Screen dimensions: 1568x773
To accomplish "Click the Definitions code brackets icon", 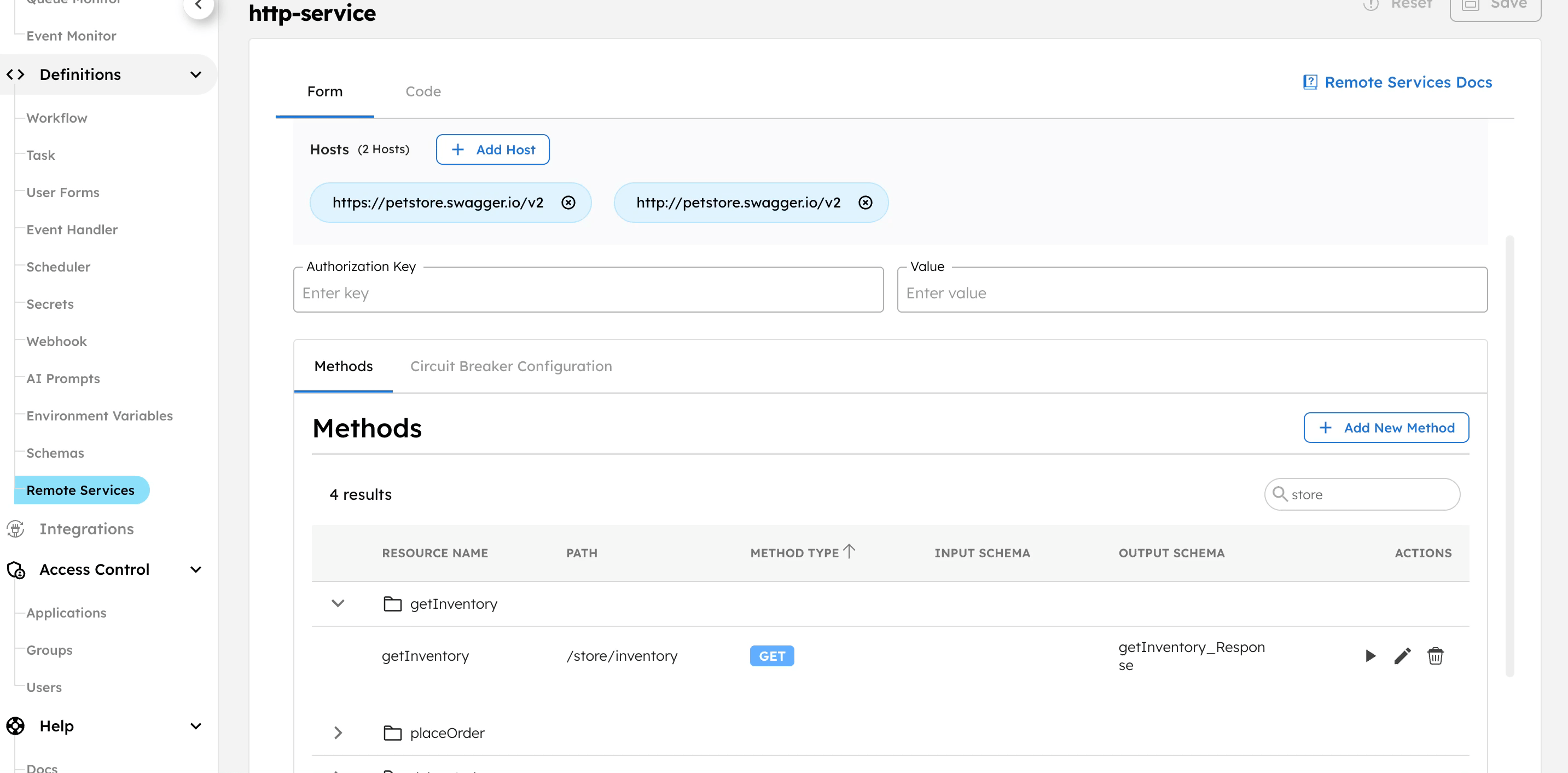I will click(15, 74).
